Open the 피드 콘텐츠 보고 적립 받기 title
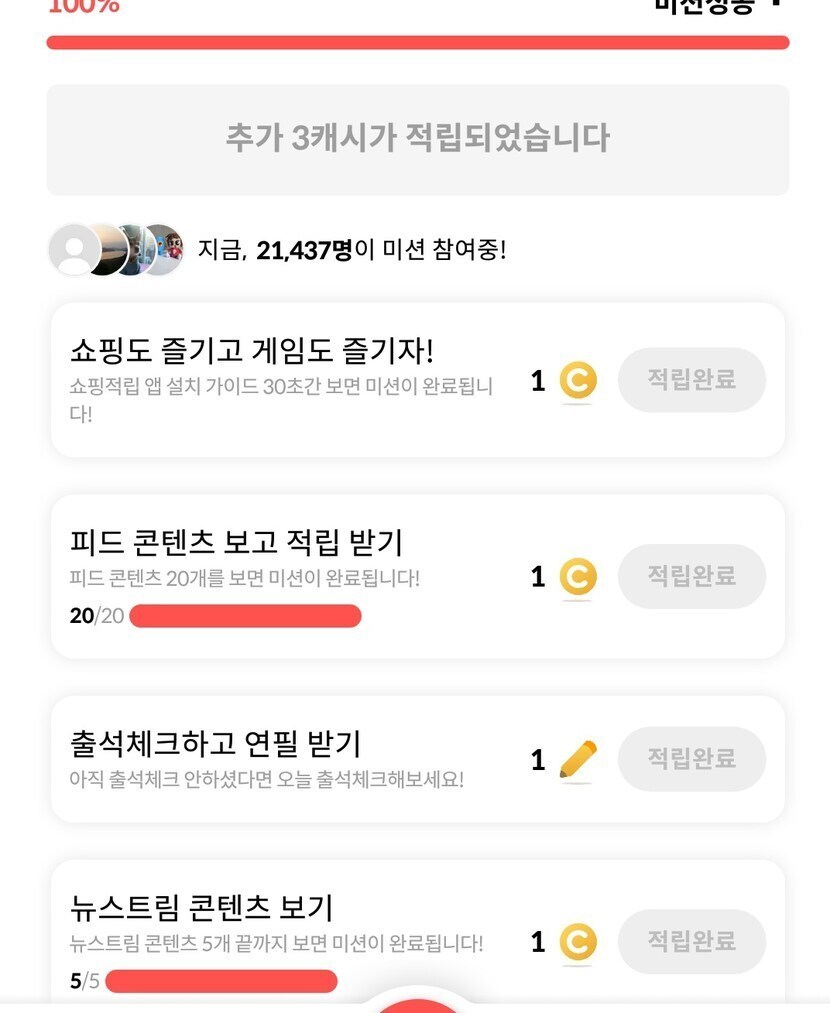Screen dimensions: 830x1013 (236, 543)
